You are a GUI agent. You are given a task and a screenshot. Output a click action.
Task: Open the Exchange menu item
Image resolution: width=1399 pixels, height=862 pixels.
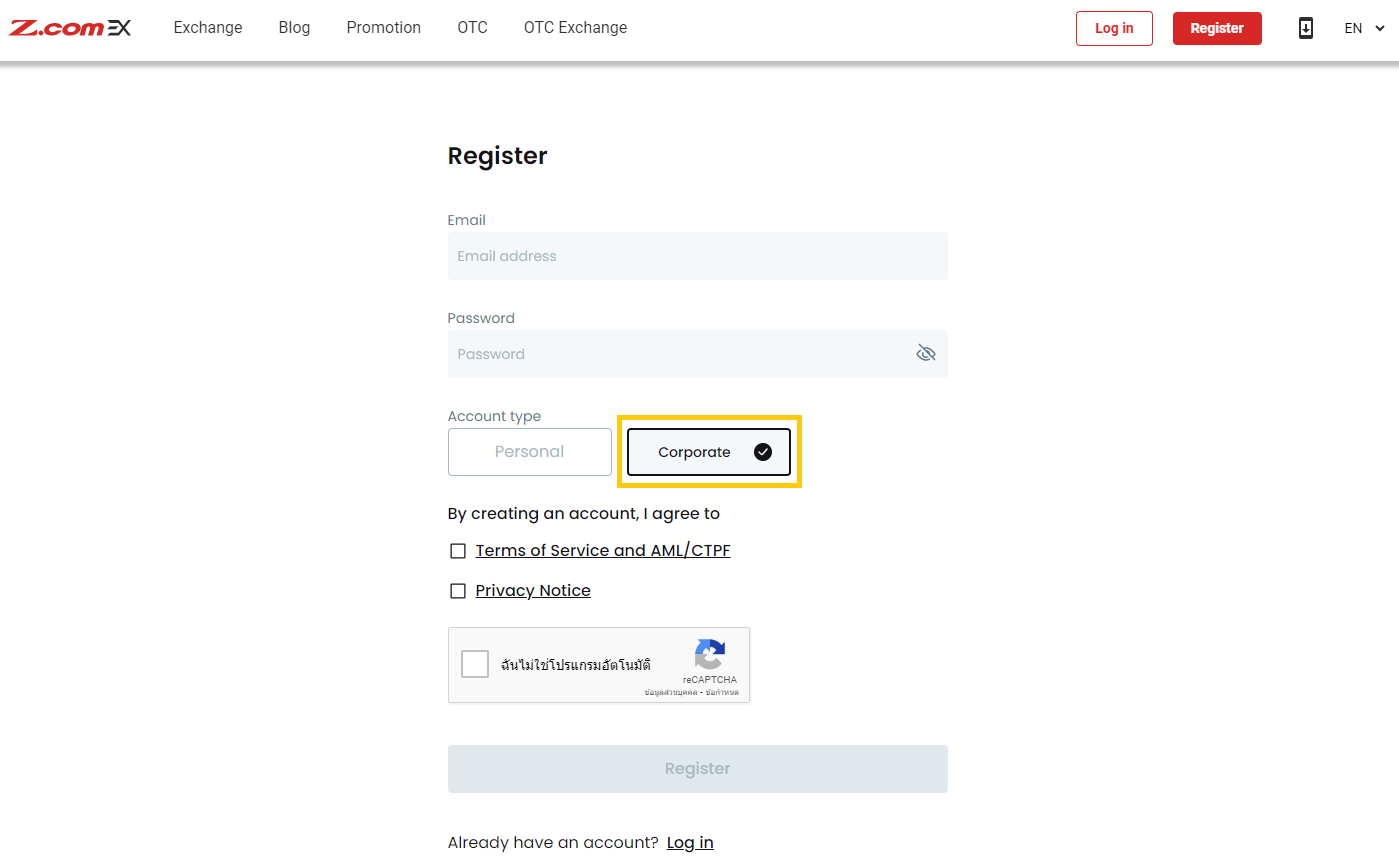(207, 28)
